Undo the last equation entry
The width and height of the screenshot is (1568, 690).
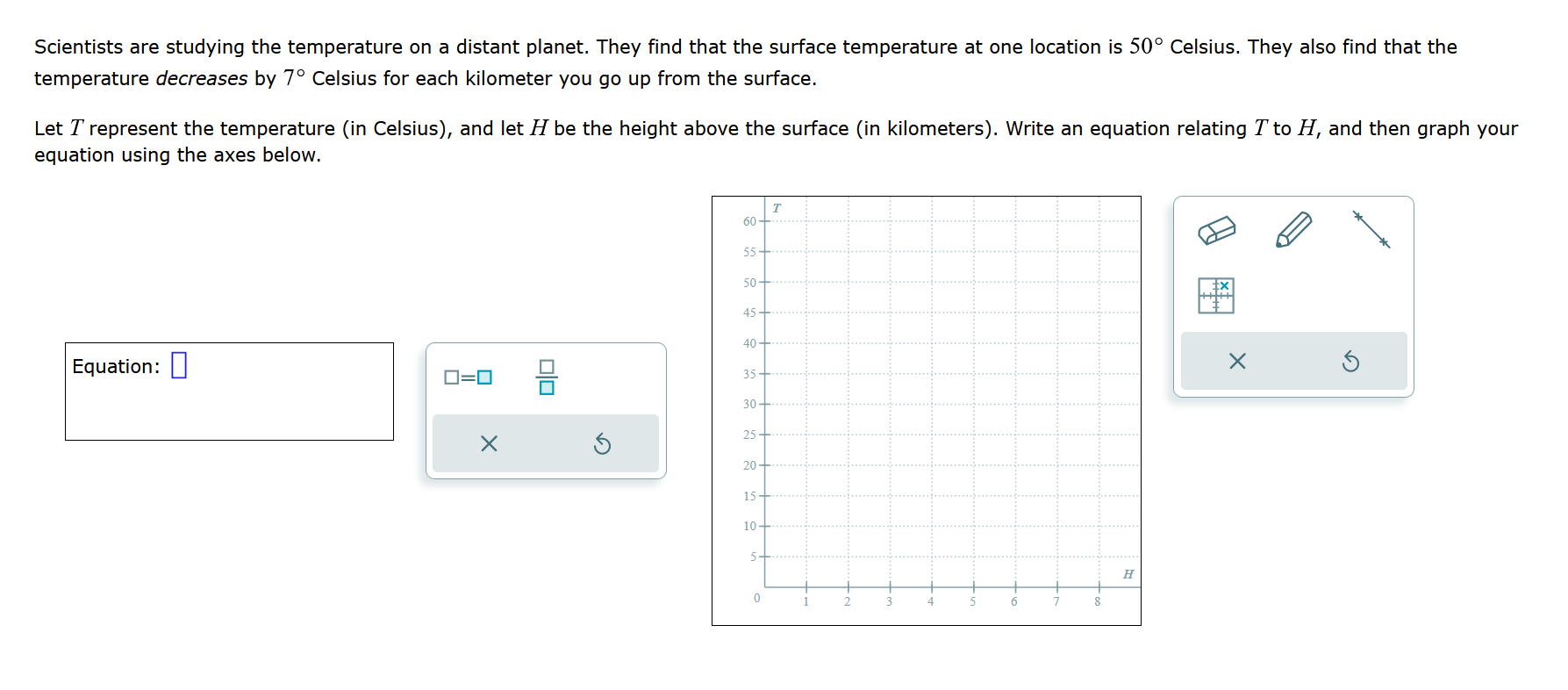point(602,443)
